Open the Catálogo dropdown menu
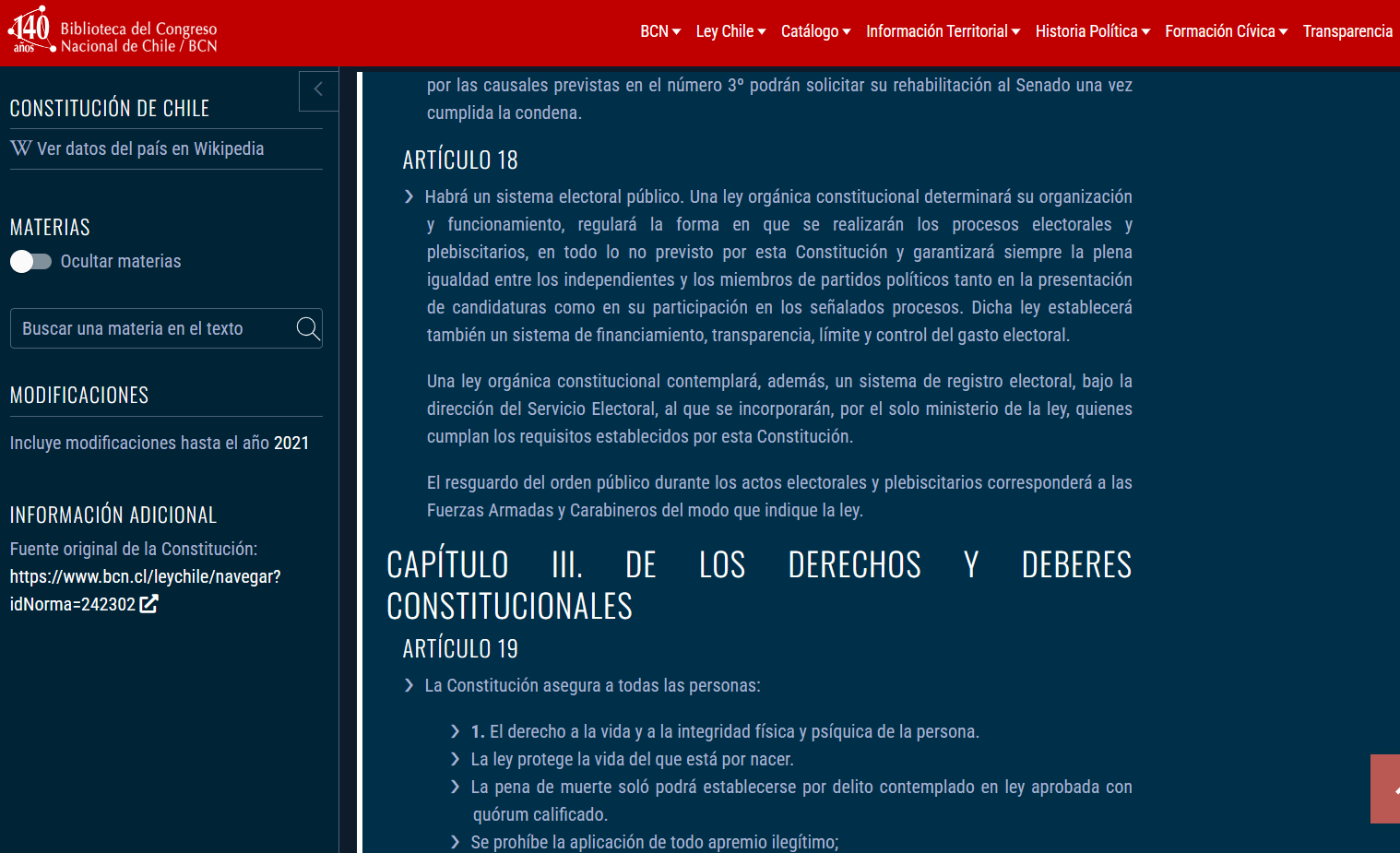Image resolution: width=1400 pixels, height=853 pixels. [815, 31]
